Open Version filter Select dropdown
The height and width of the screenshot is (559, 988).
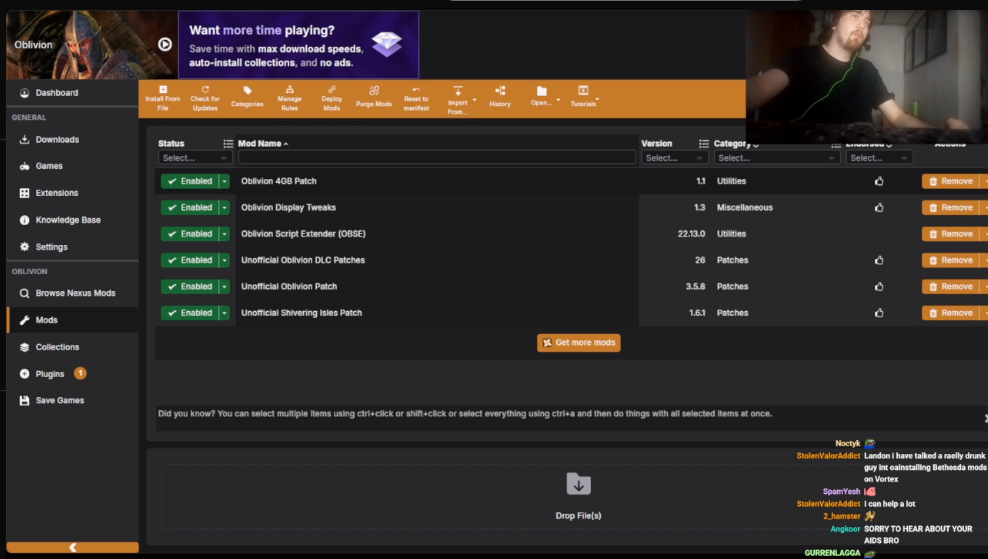pyautogui.click(x=674, y=158)
